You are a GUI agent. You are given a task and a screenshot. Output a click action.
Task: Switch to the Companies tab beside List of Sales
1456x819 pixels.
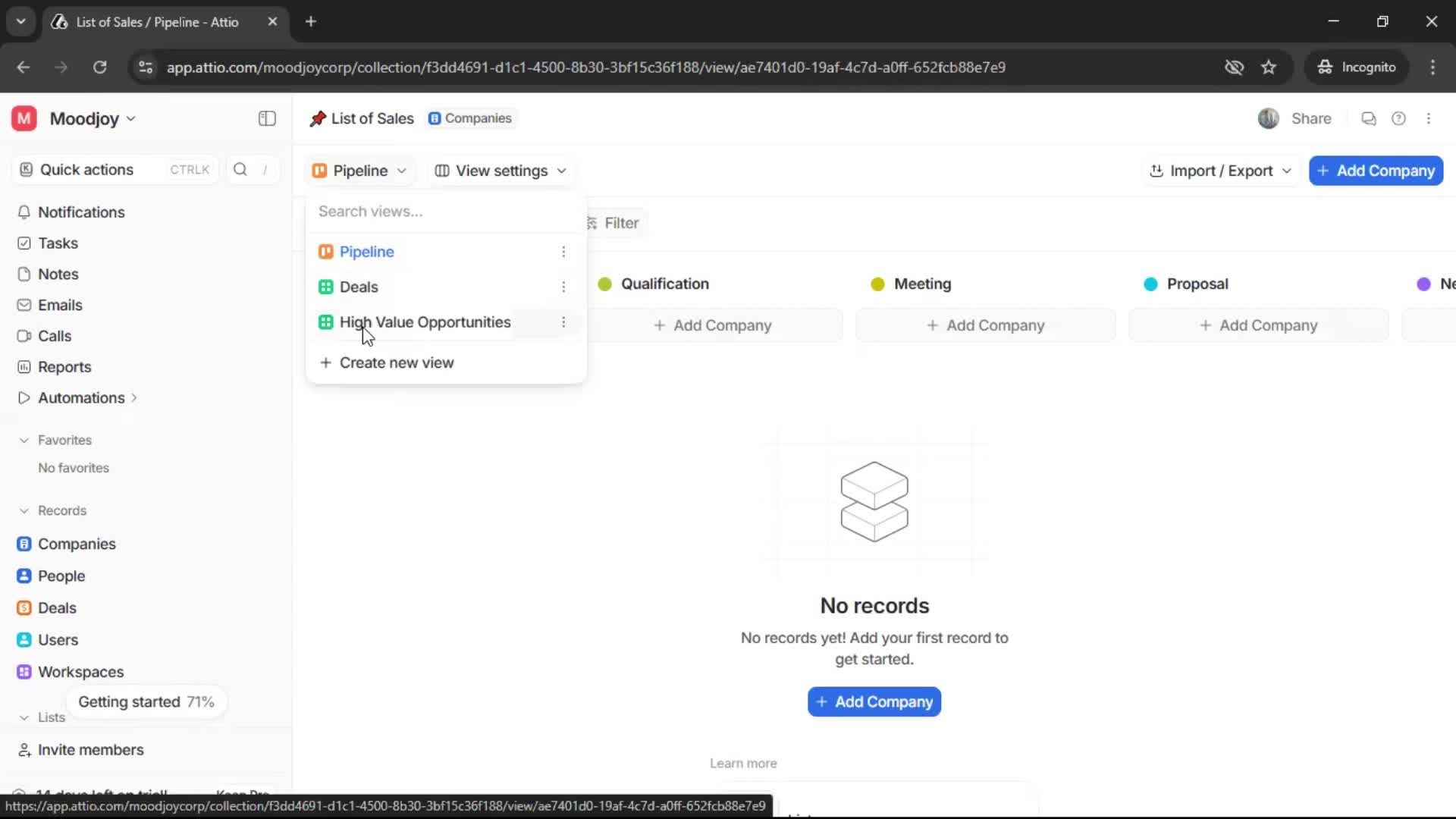[x=470, y=118]
